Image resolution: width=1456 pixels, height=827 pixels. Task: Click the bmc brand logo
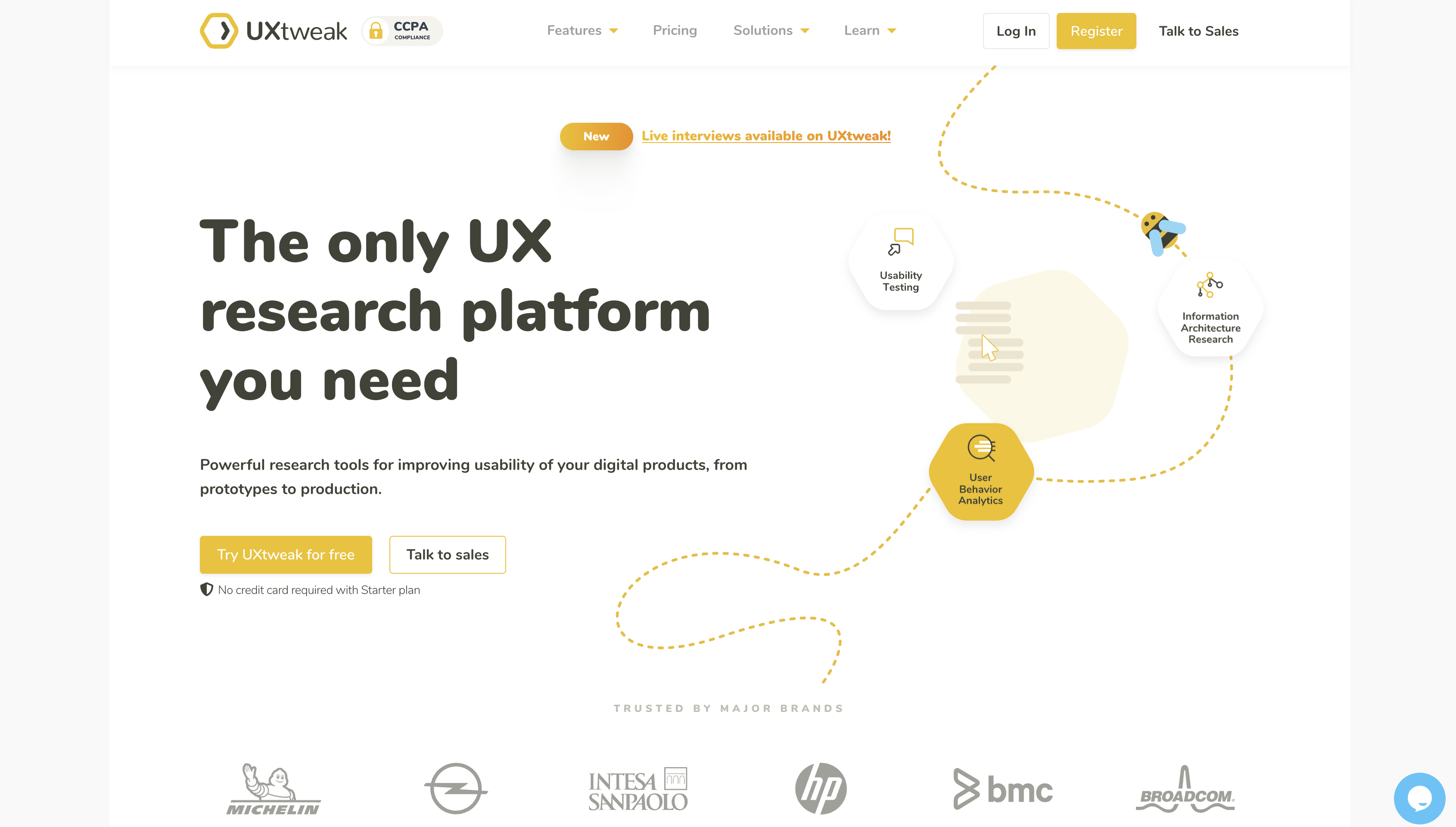click(x=1003, y=788)
